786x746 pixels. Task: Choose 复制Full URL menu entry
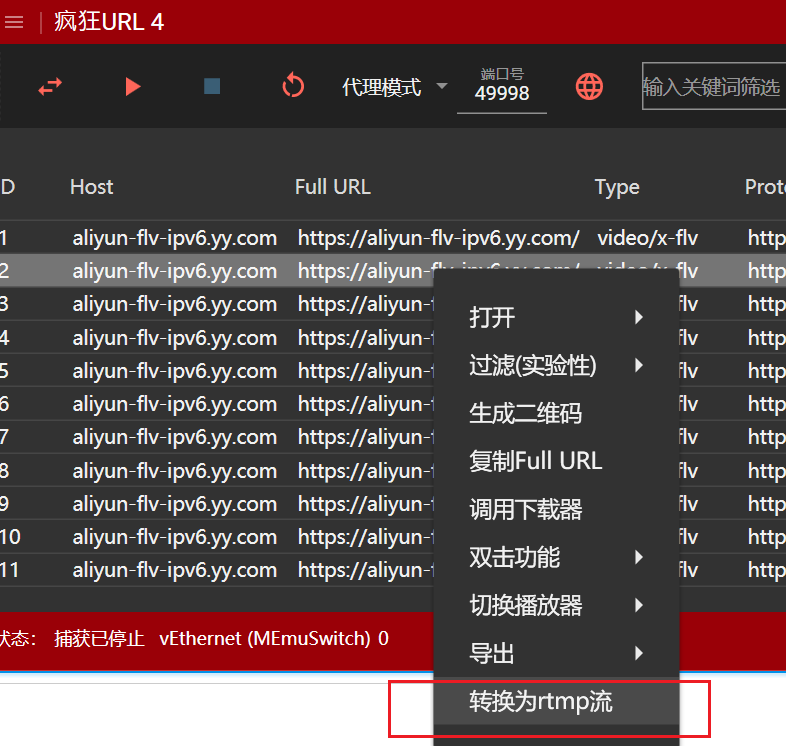pos(536,461)
